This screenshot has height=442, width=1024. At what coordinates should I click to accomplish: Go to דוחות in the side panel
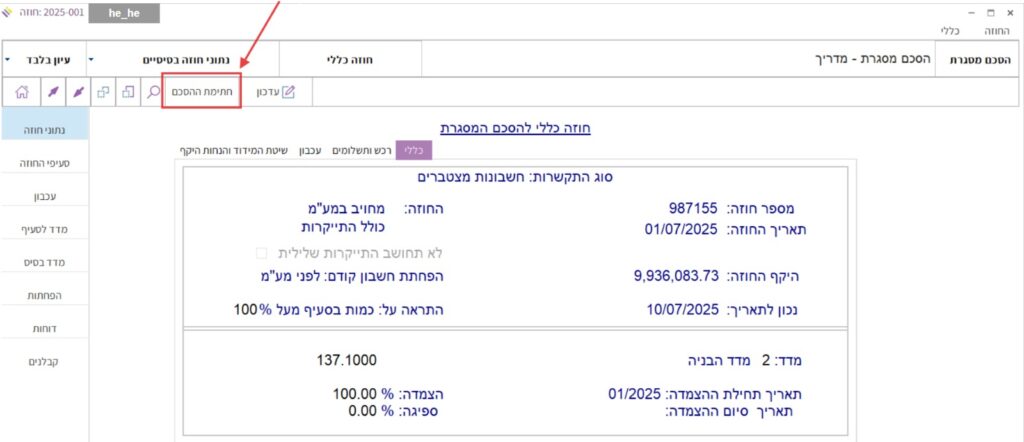pos(44,327)
